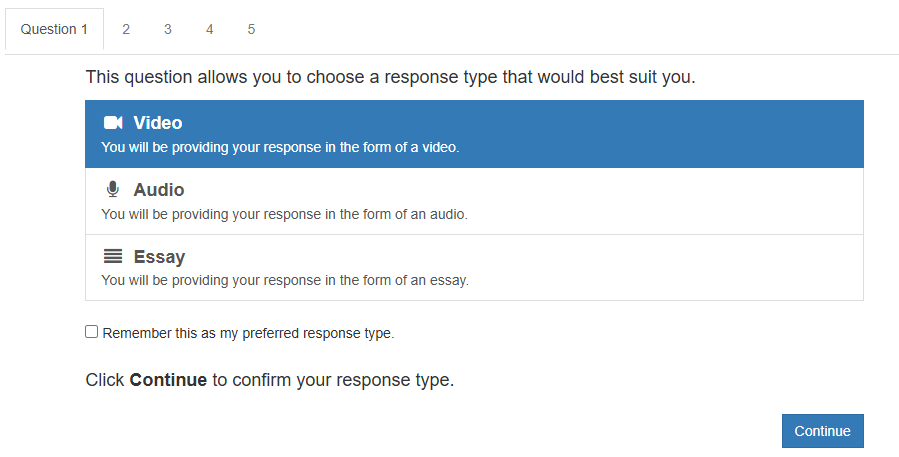Click the 'This question allows you' heading

click(x=390, y=76)
